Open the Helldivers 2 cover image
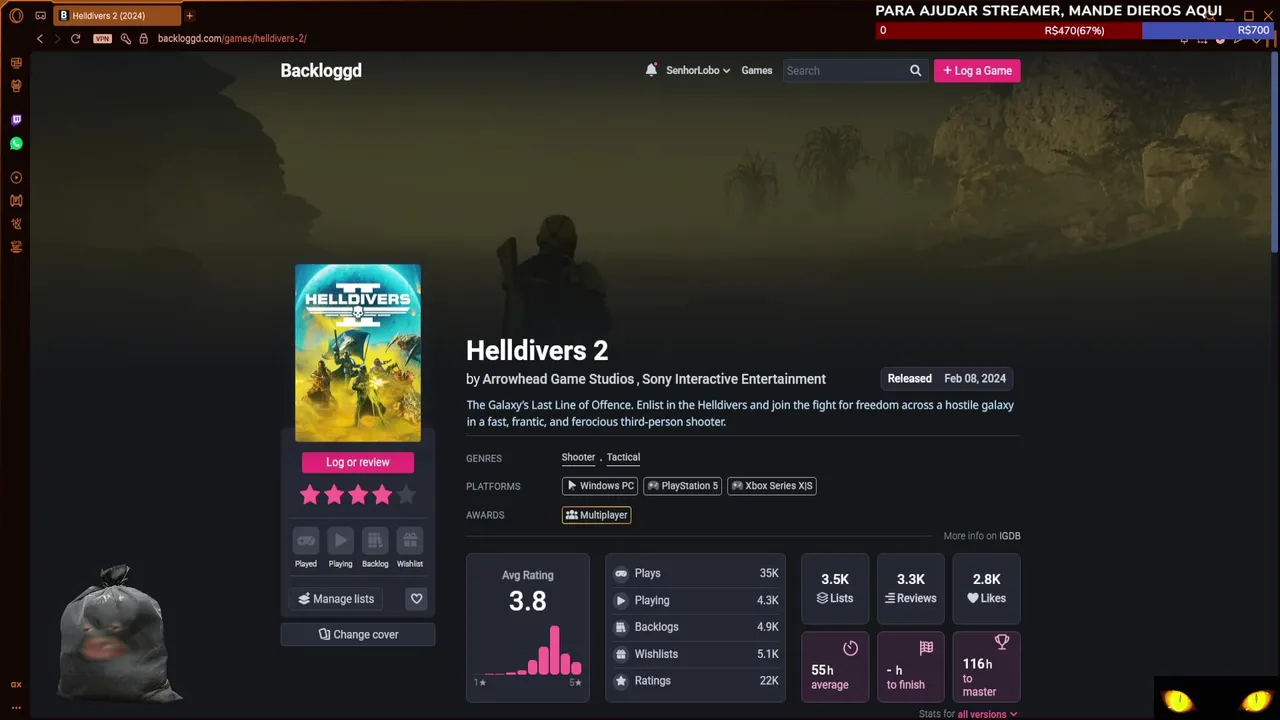The height and width of the screenshot is (720, 1280). coord(358,353)
